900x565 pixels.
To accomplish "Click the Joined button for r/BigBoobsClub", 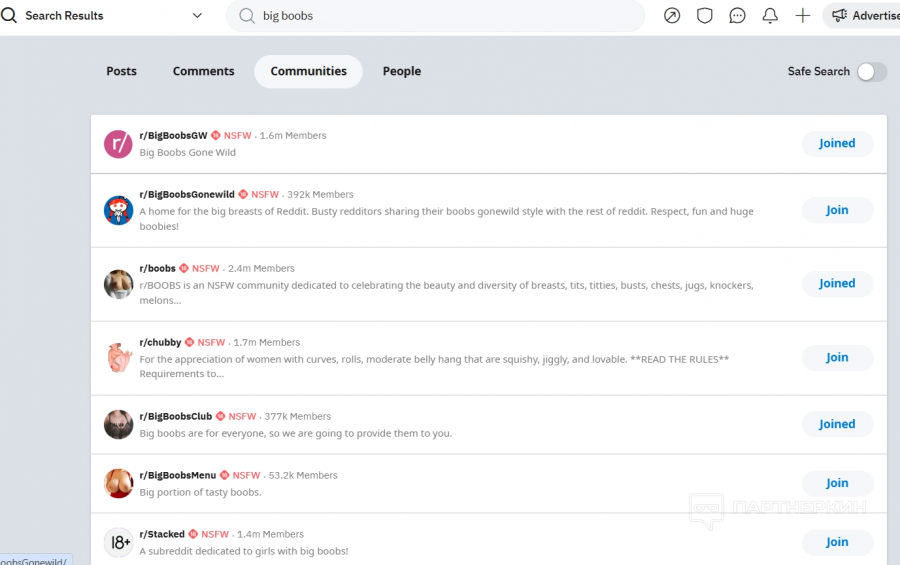I will click(837, 424).
